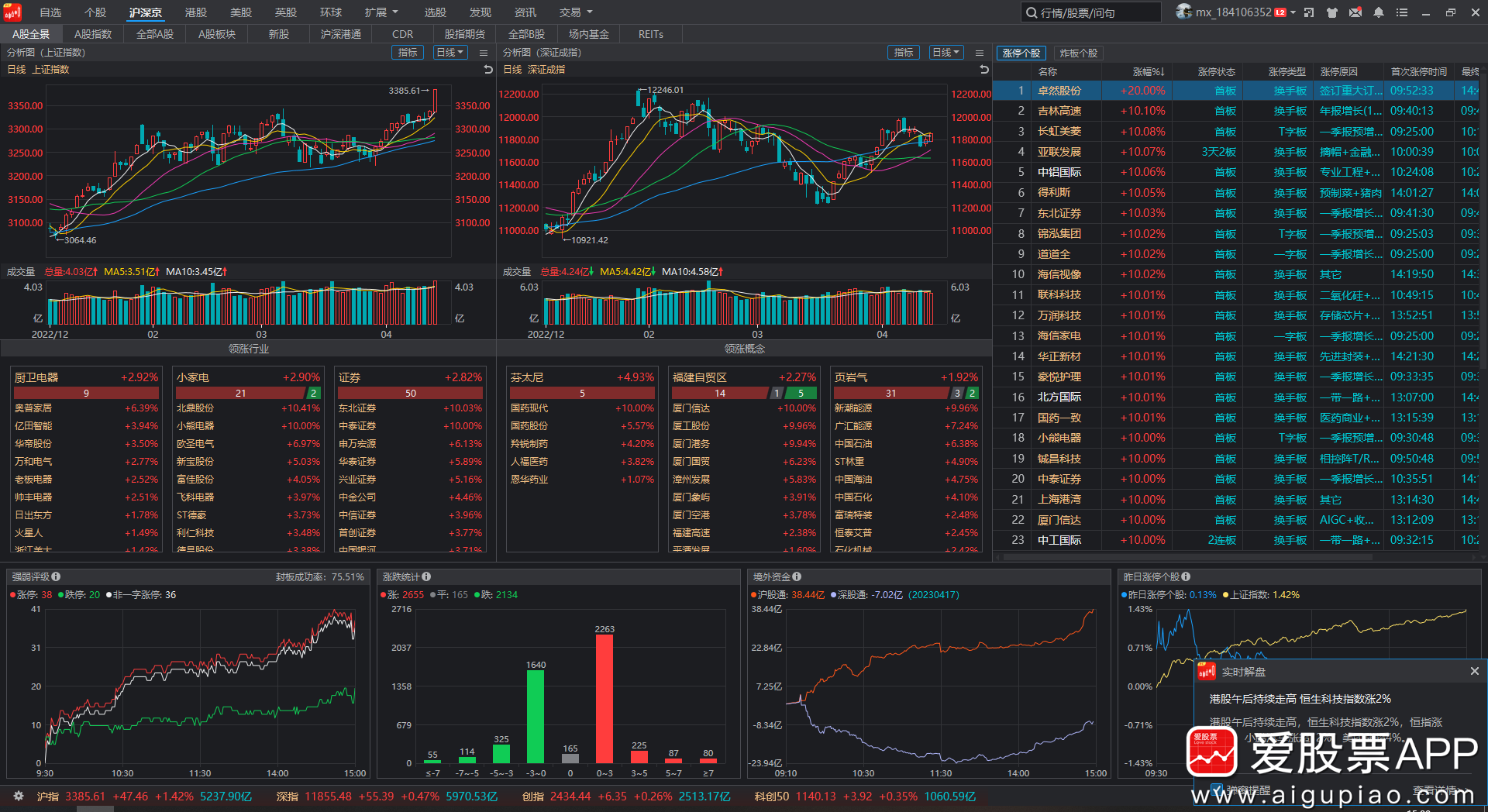The height and width of the screenshot is (812, 1488).
Task: Click the mini-window mode icon
Action: click(x=1309, y=12)
